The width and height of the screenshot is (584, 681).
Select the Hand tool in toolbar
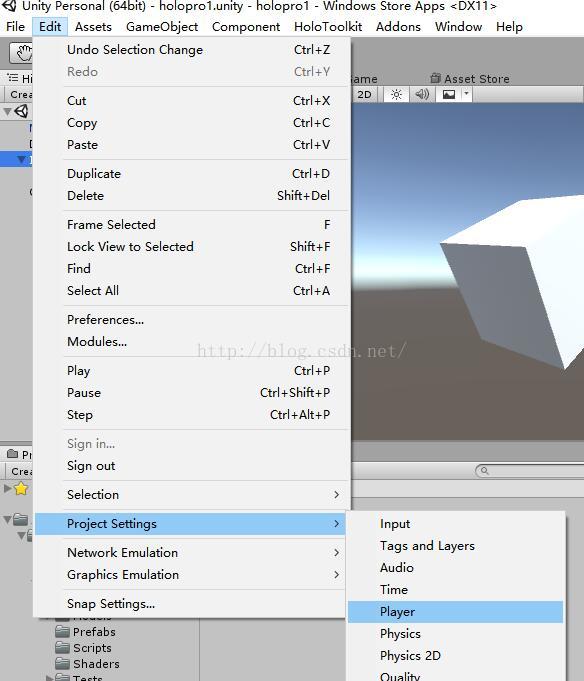(22, 53)
